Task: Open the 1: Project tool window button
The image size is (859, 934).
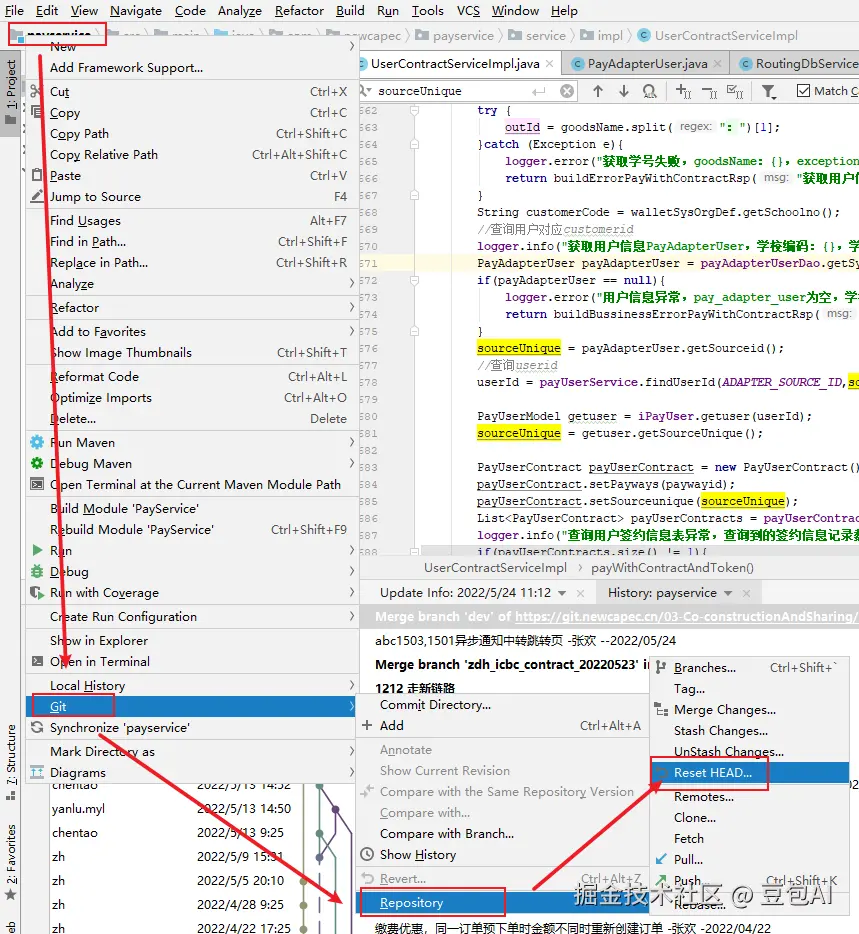Action: pos(11,93)
